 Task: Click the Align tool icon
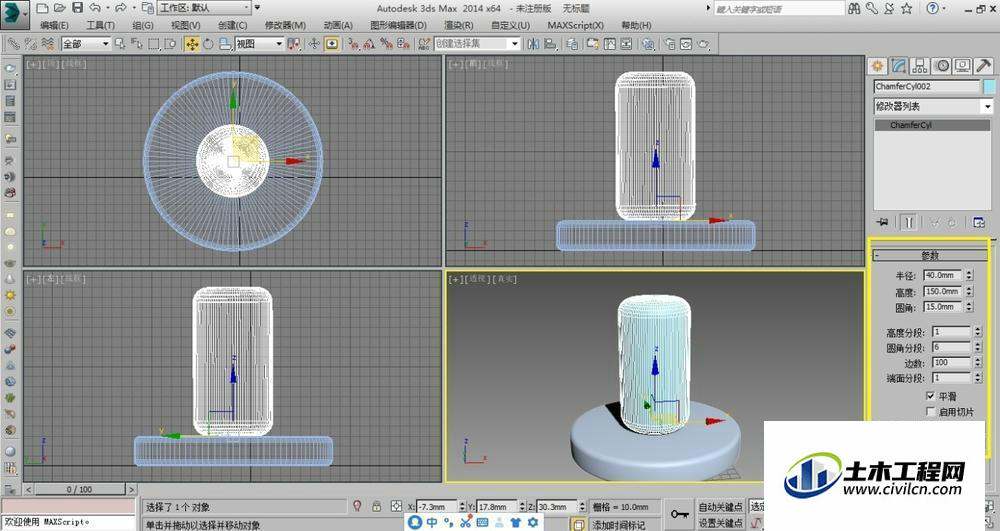click(550, 43)
